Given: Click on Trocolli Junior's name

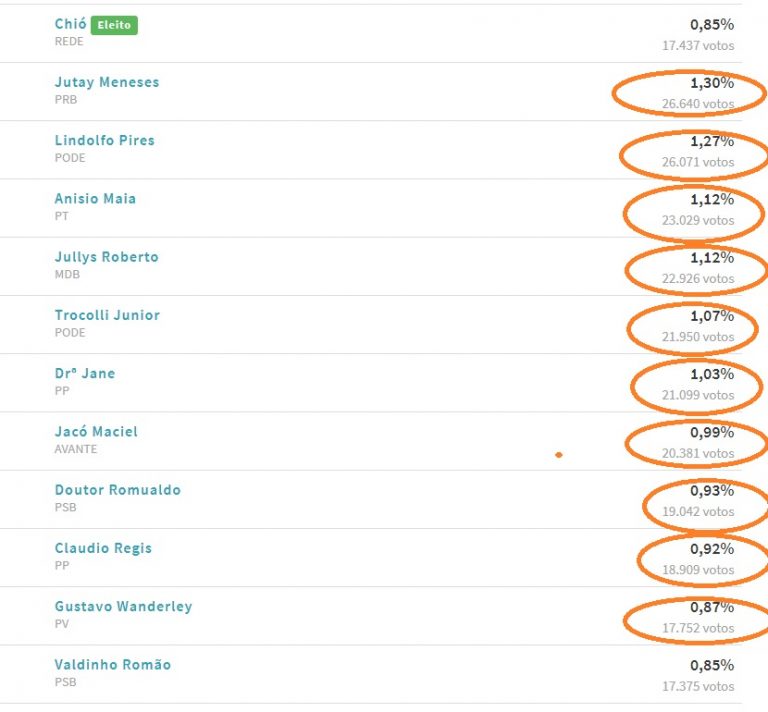Looking at the screenshot, I should (107, 315).
